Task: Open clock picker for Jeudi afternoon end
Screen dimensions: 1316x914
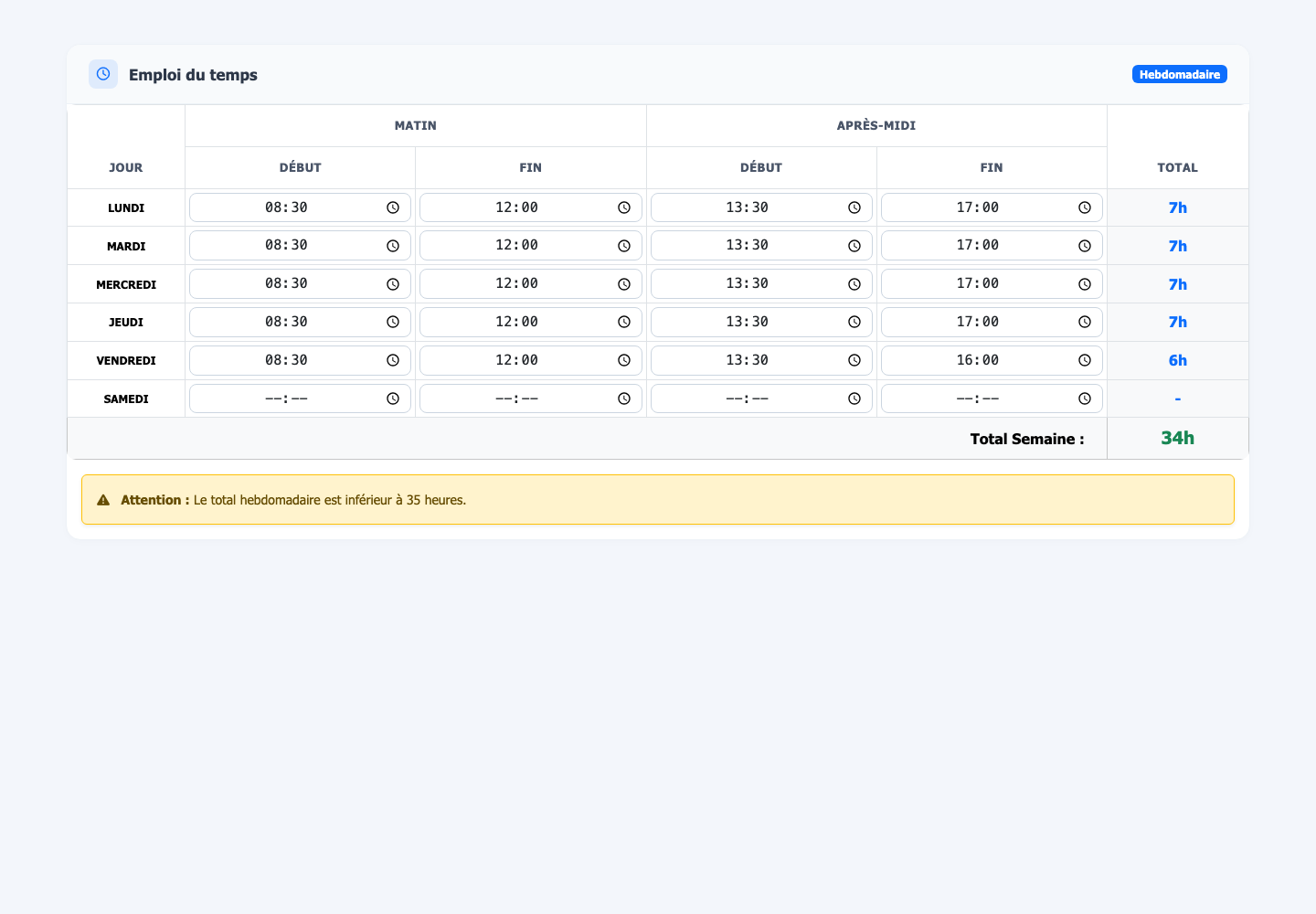Action: pyautogui.click(x=1085, y=322)
